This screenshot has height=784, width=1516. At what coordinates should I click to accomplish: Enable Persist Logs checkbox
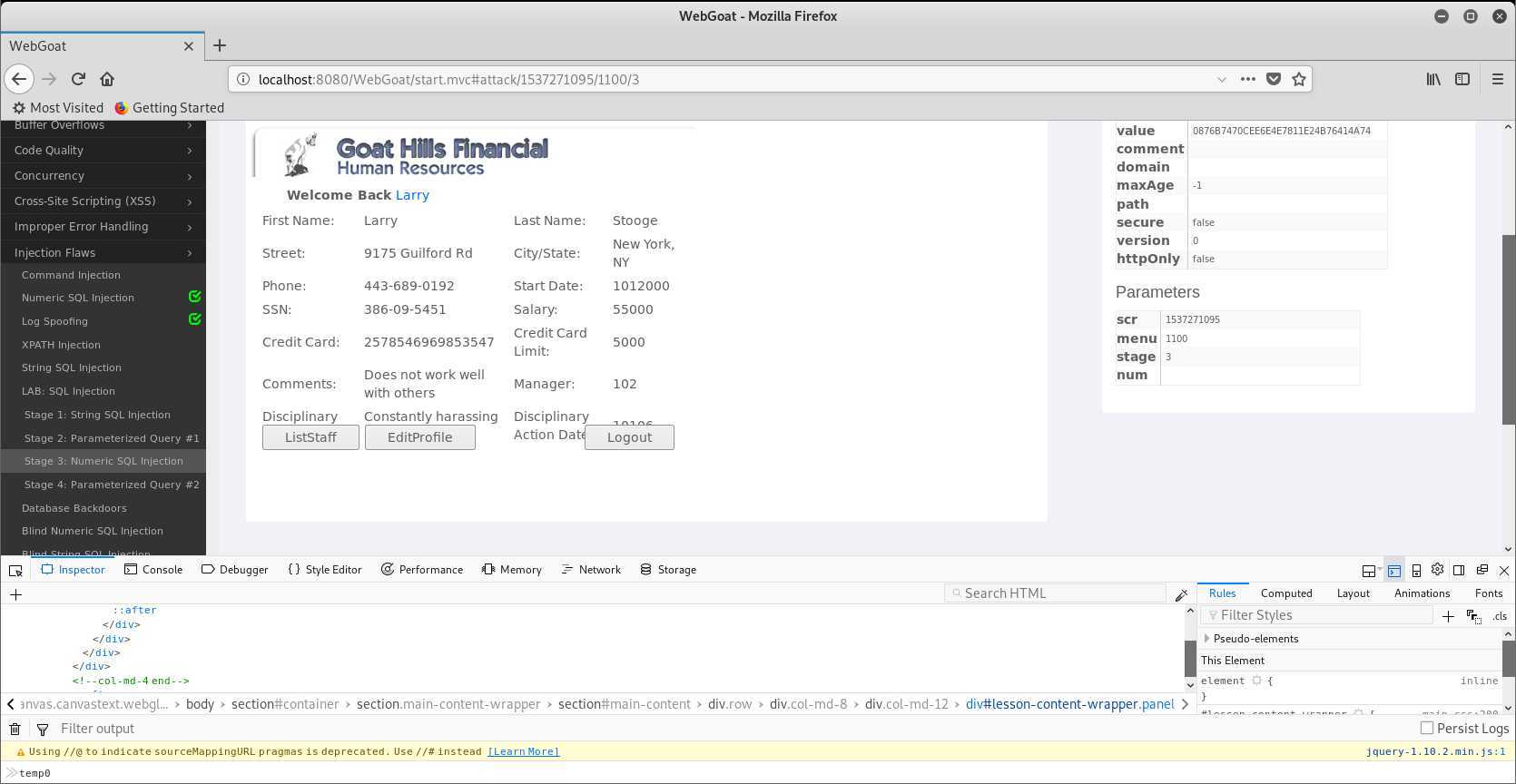point(1426,728)
